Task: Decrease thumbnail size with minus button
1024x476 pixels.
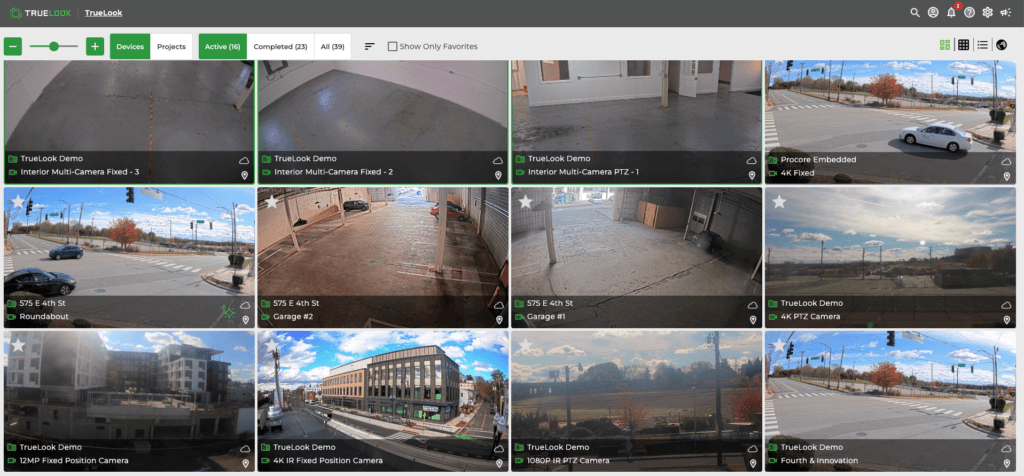Action: [x=13, y=46]
